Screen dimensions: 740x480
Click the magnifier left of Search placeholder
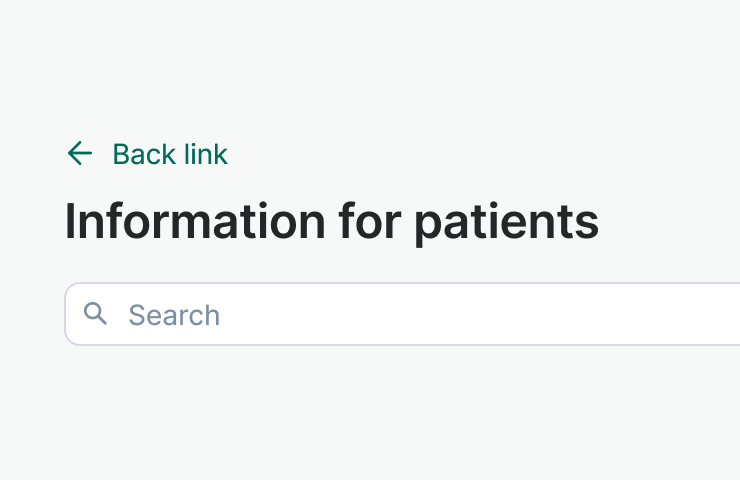click(x=96, y=314)
